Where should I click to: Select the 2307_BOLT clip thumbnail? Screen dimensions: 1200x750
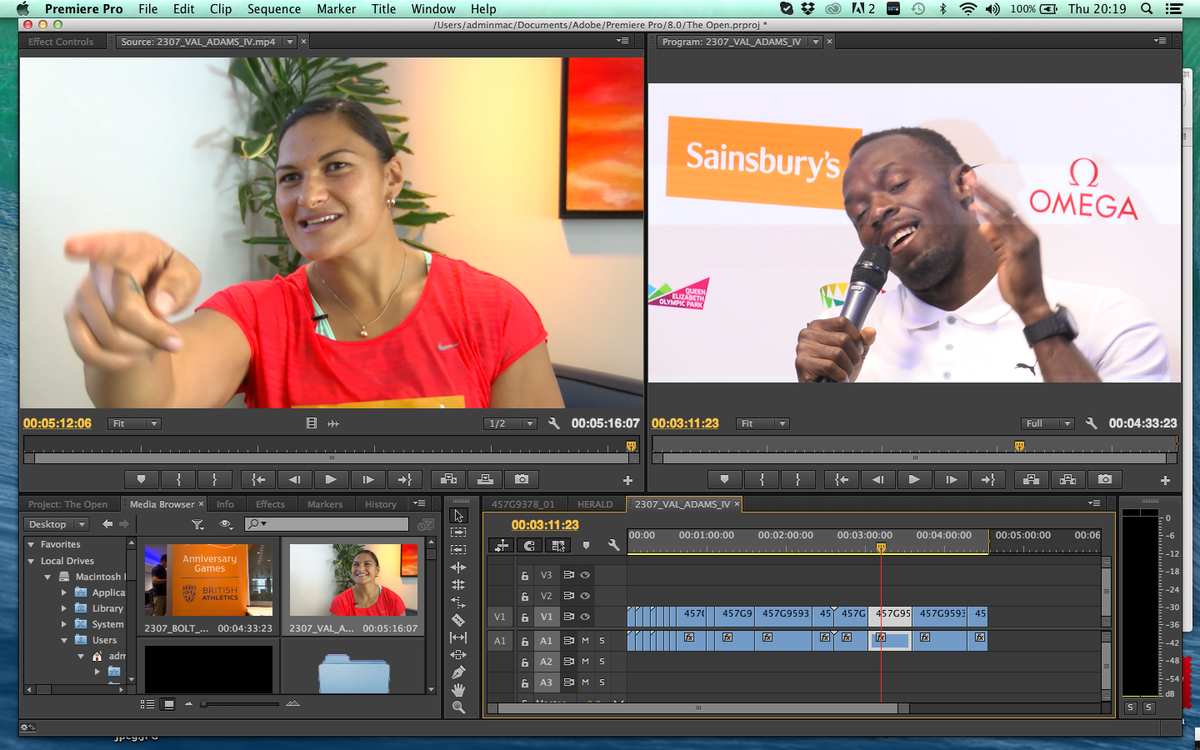[208, 580]
